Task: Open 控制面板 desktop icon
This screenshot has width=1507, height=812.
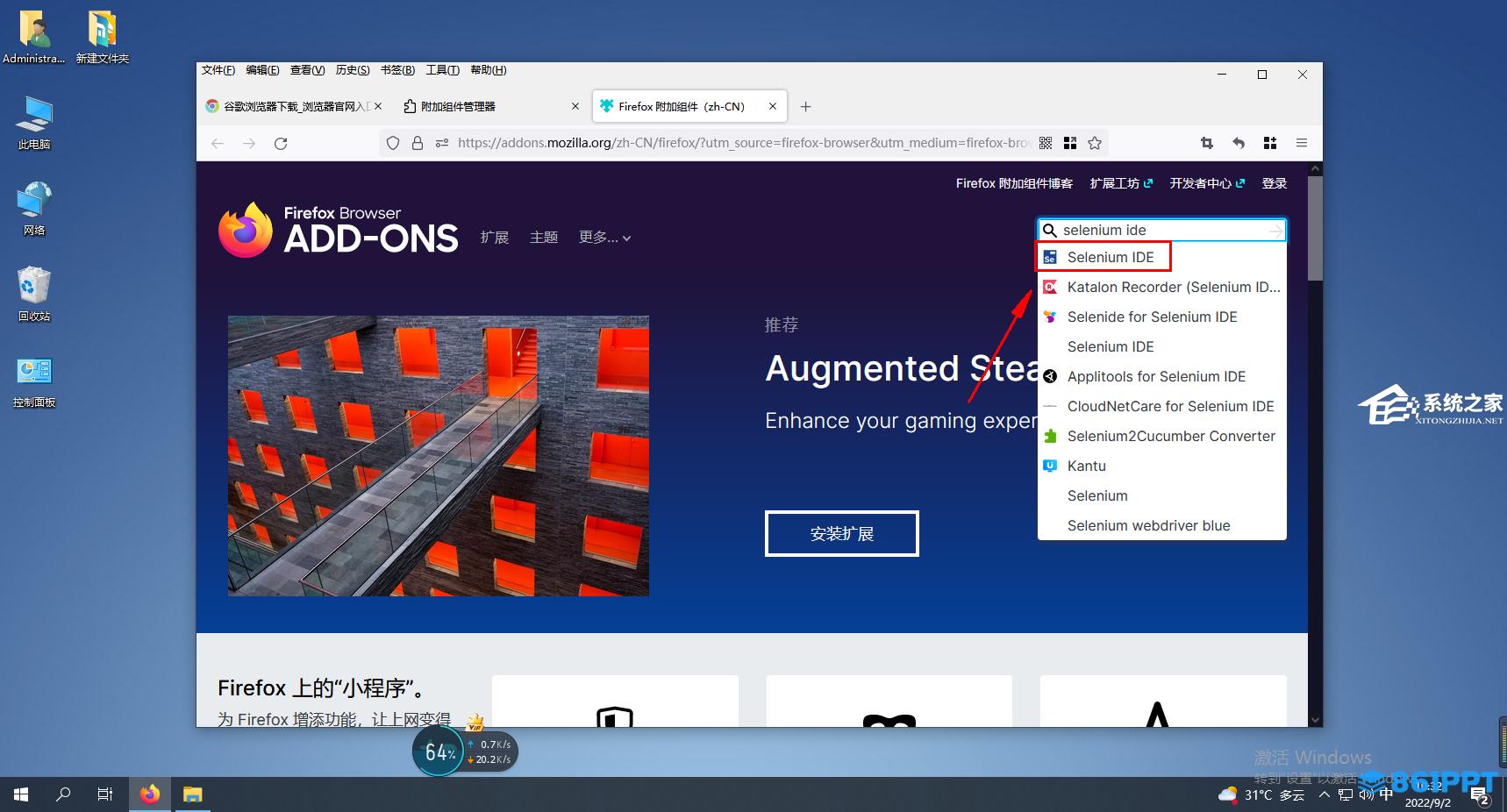Action: pyautogui.click(x=34, y=381)
